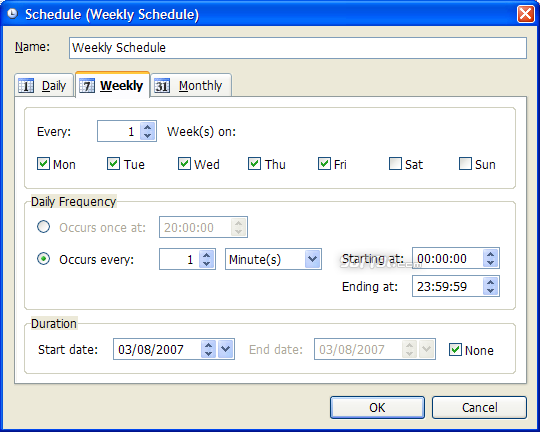
Task: Uncheck the Thu checkbox
Action: pyautogui.click(x=255, y=164)
